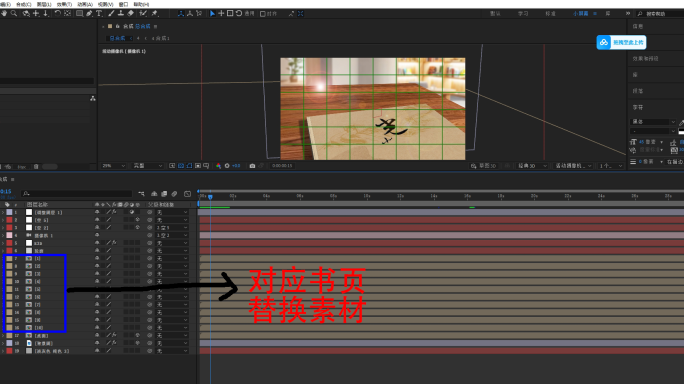
Task: Switch to the small screen workspace tab
Action: (x=580, y=14)
